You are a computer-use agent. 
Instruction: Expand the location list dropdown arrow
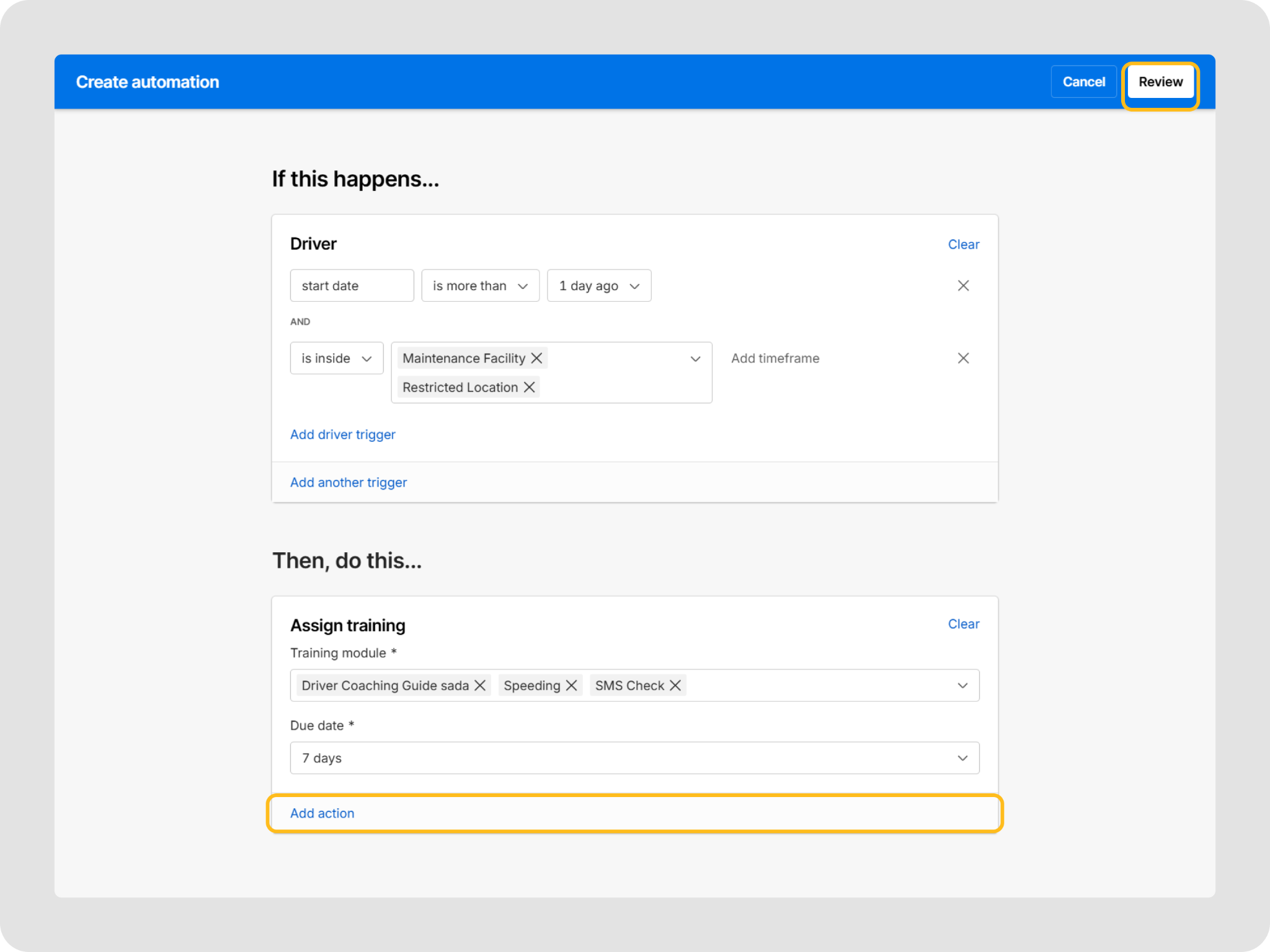[x=695, y=359]
